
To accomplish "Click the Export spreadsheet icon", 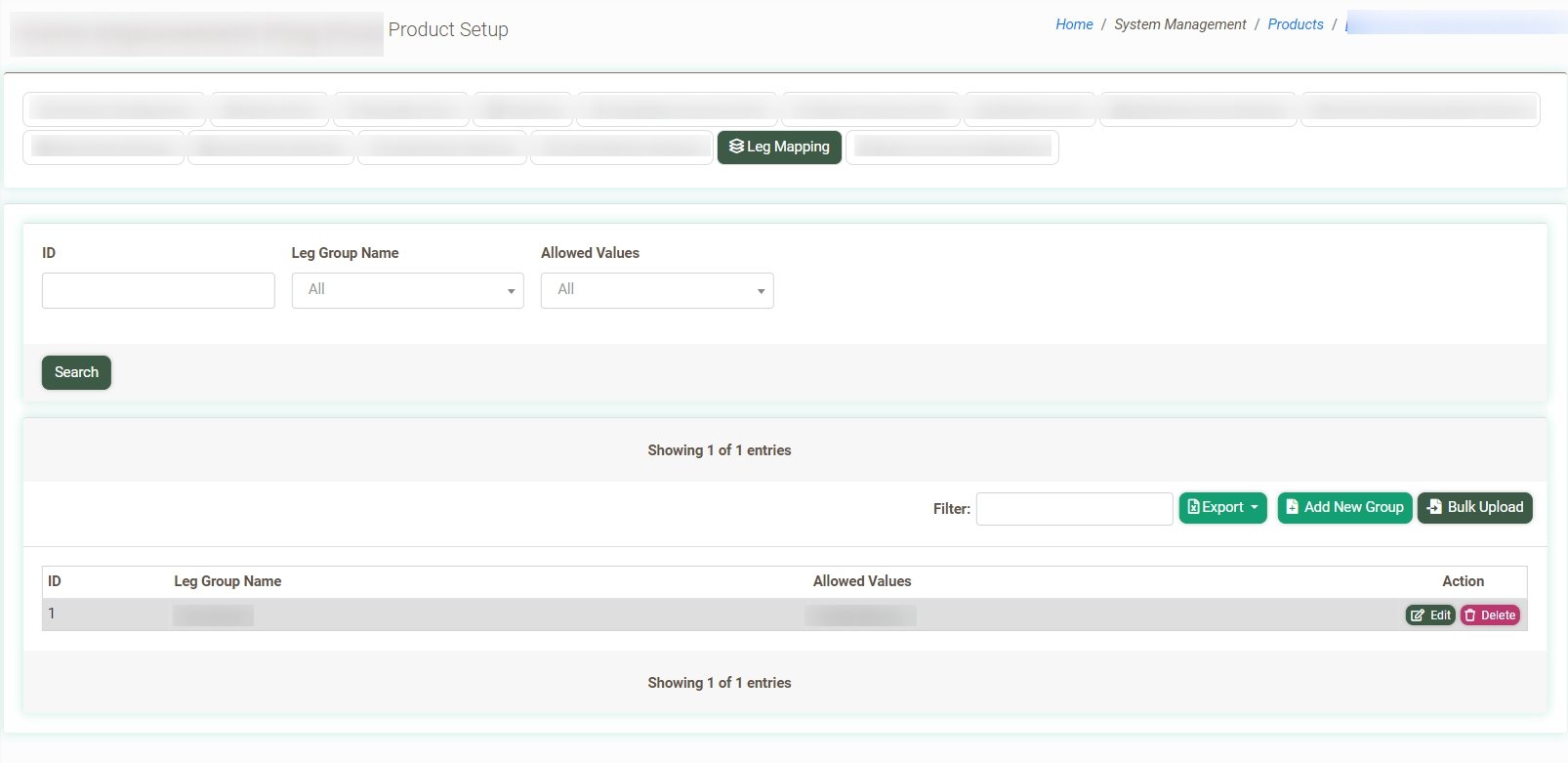I will click(1193, 507).
